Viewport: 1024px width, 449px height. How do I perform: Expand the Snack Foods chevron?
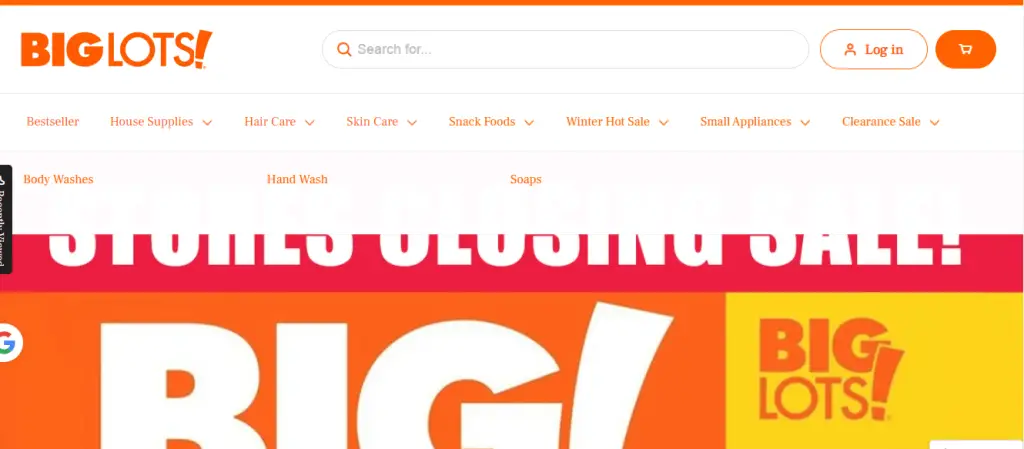530,122
